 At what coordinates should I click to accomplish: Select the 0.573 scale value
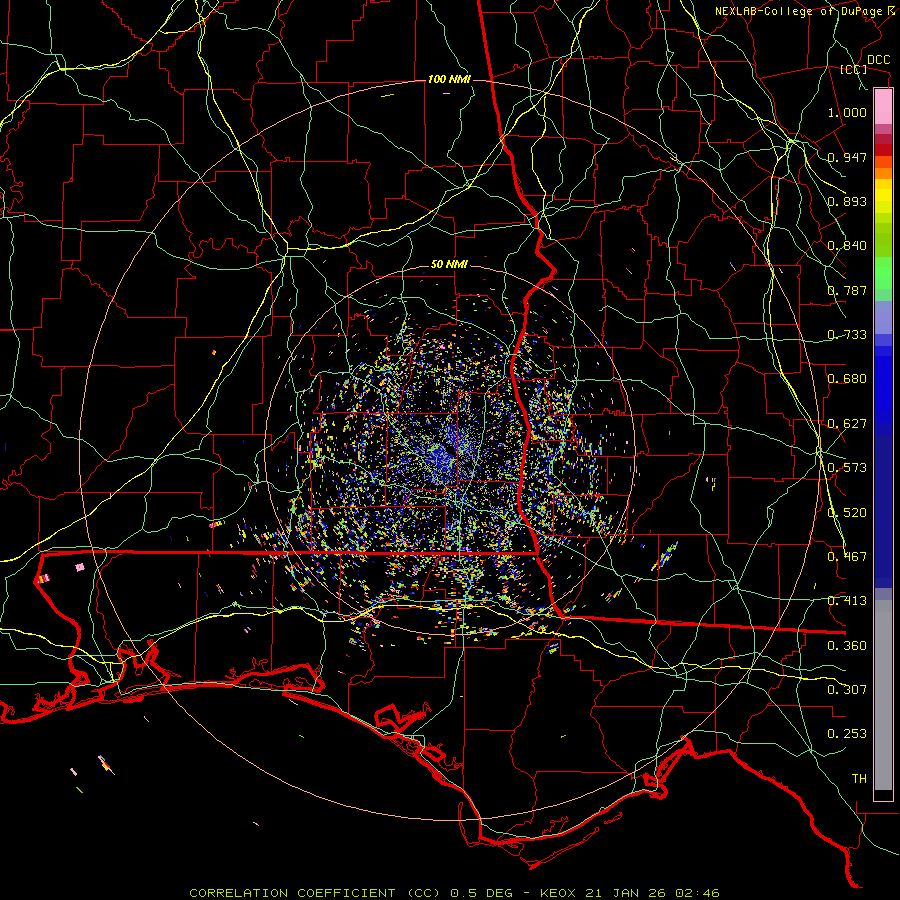847,468
